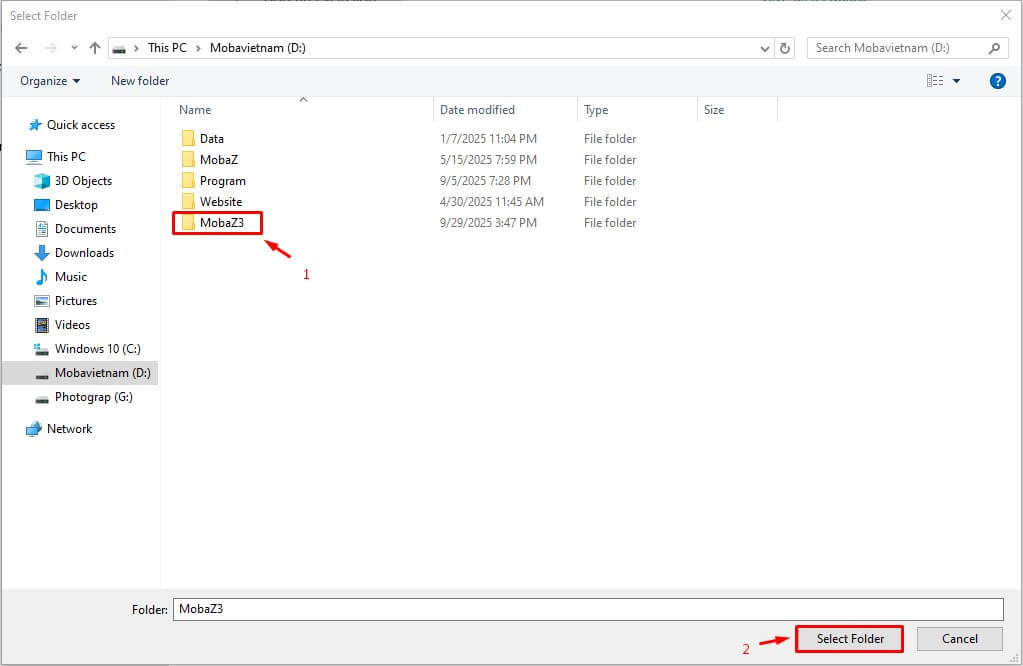Click the New folder button

click(x=140, y=81)
